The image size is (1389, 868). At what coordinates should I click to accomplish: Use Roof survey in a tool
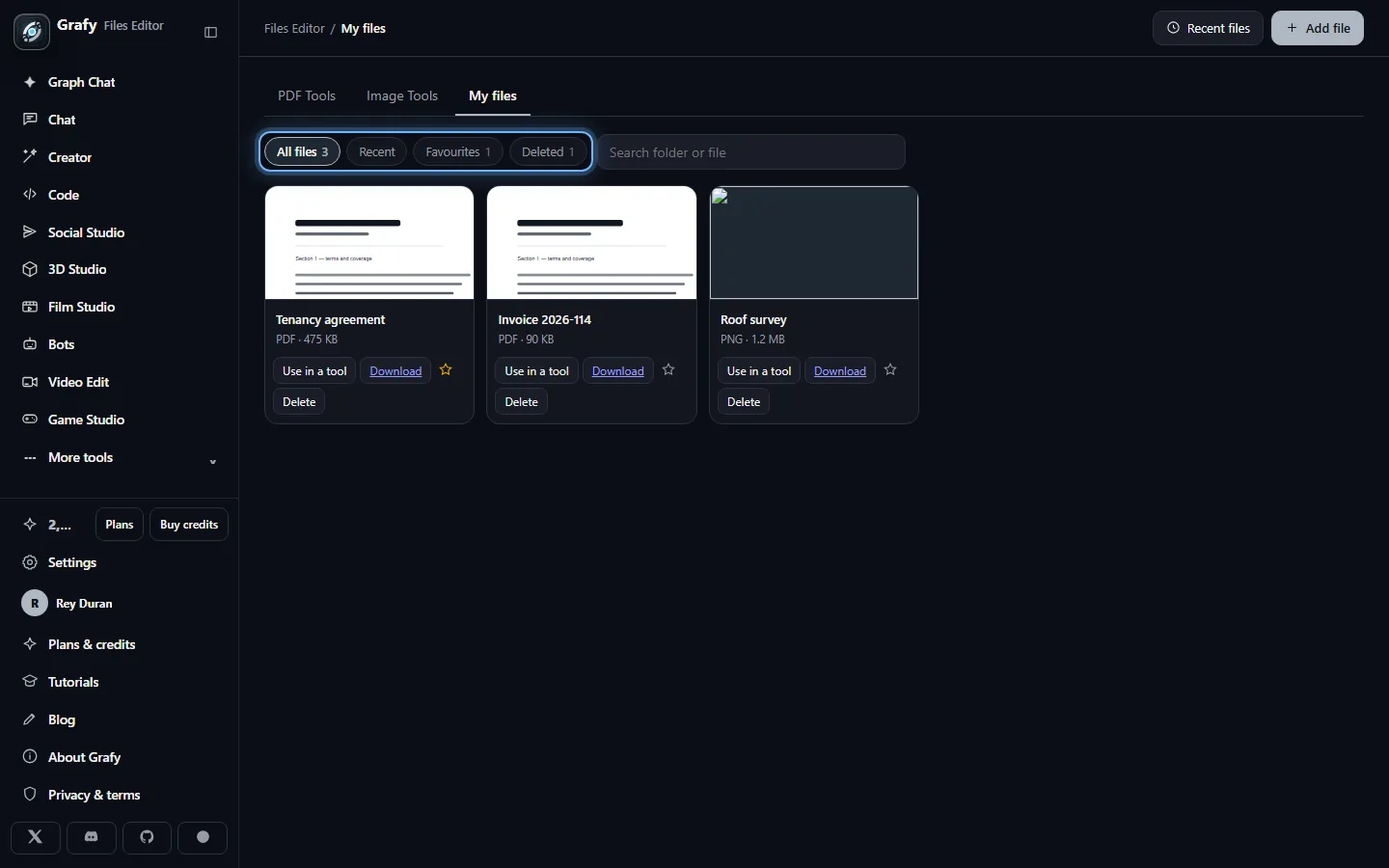click(x=759, y=371)
